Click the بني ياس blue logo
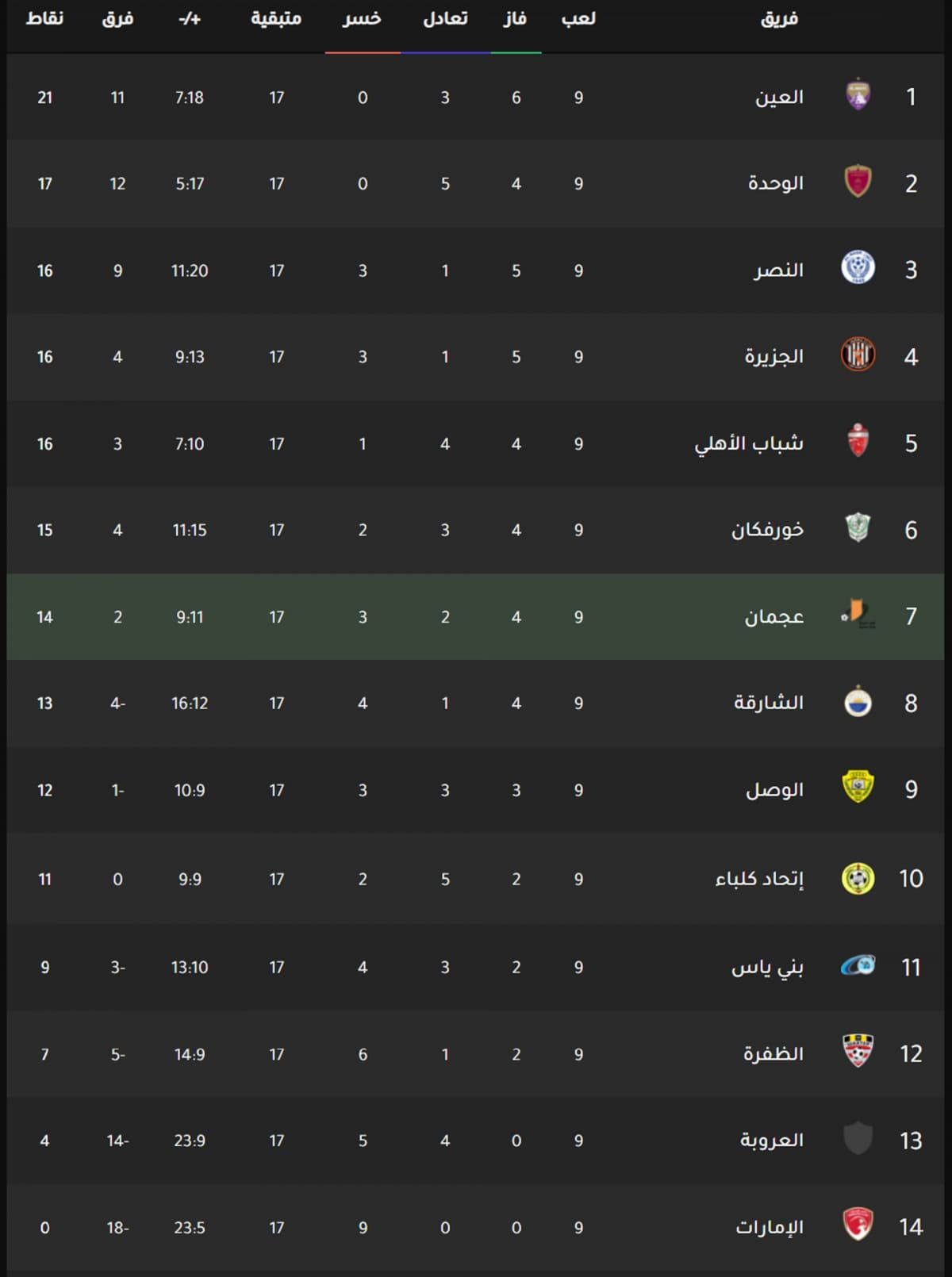The image size is (952, 1277). click(x=858, y=965)
